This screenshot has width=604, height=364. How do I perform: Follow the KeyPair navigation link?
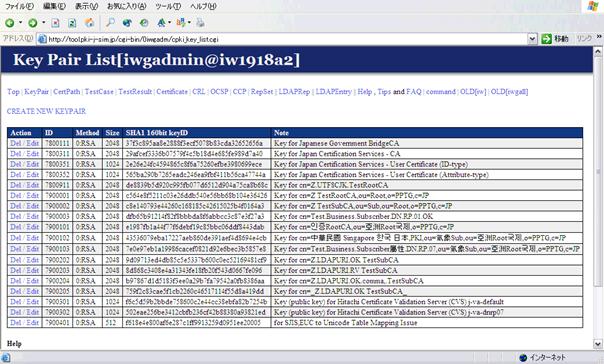point(37,92)
